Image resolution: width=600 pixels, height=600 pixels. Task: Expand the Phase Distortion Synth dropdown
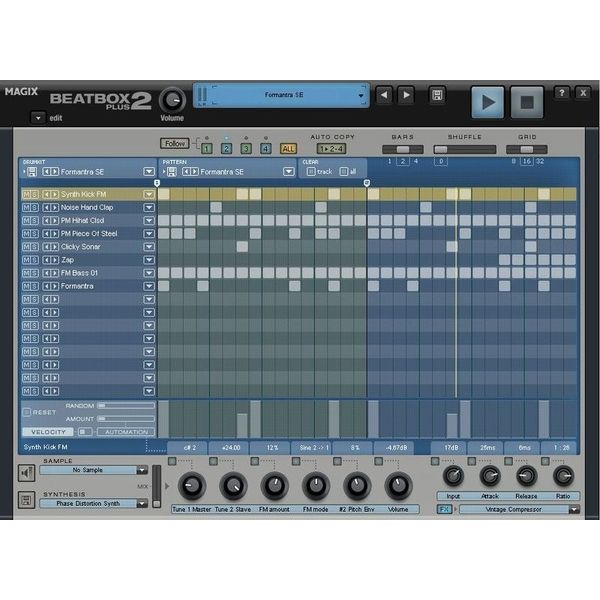(x=142, y=504)
